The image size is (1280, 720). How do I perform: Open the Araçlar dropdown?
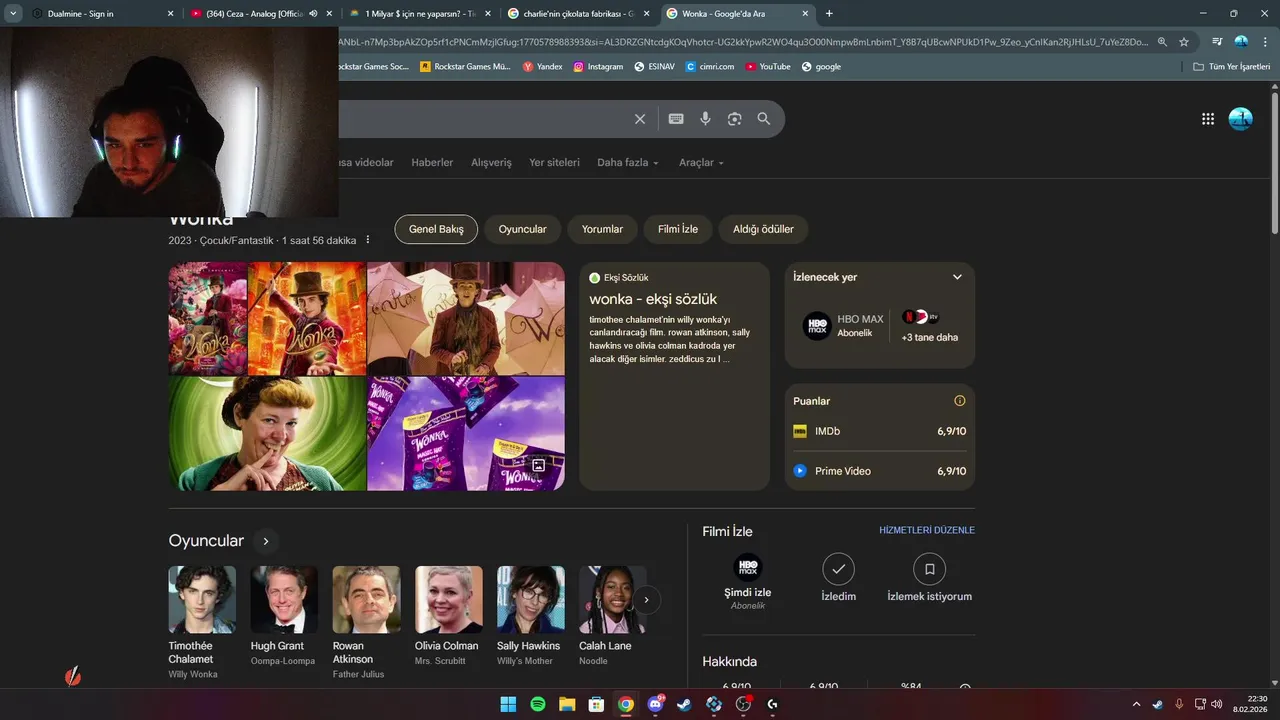point(701,162)
